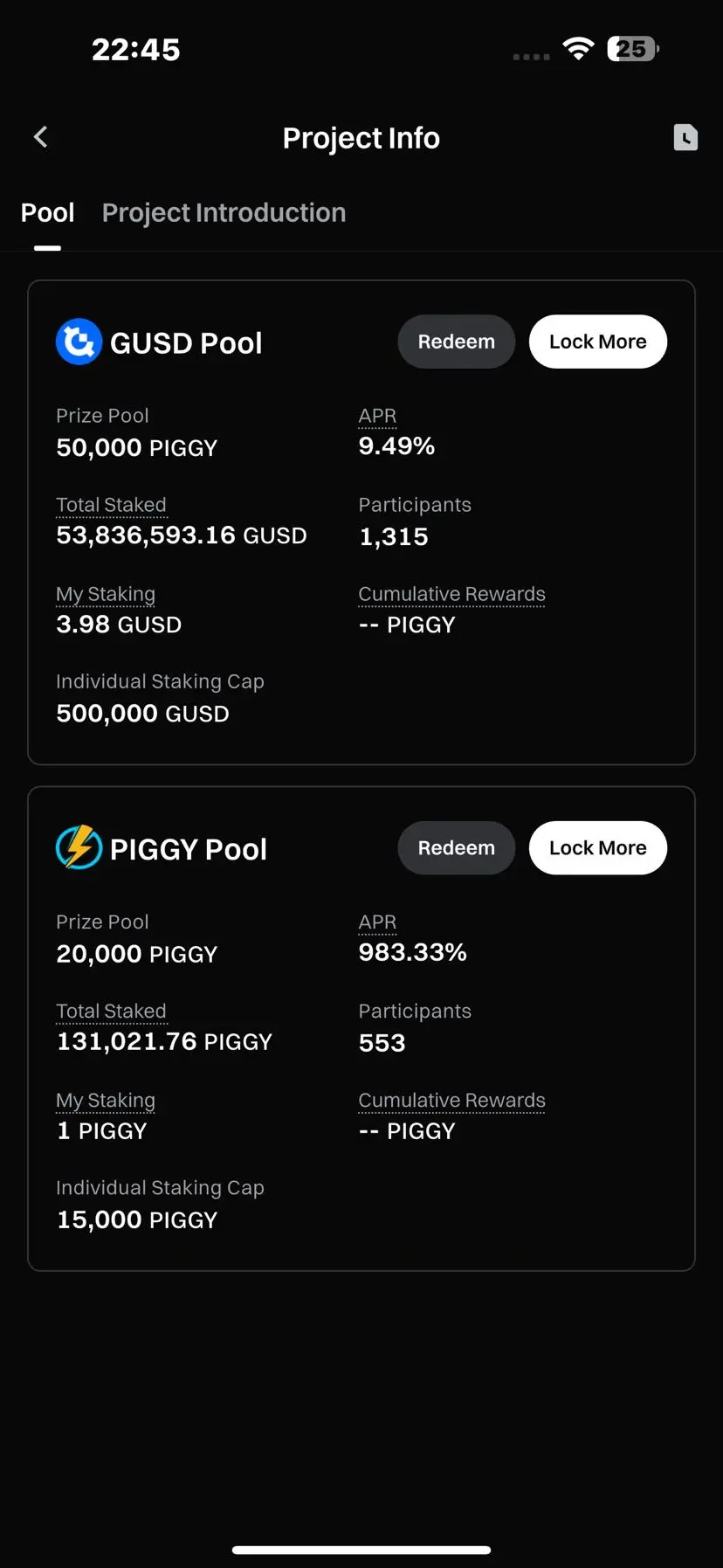The width and height of the screenshot is (723, 1568).
Task: Tap Cumulative Rewards label in PIGGY Pool
Action: (x=451, y=1100)
